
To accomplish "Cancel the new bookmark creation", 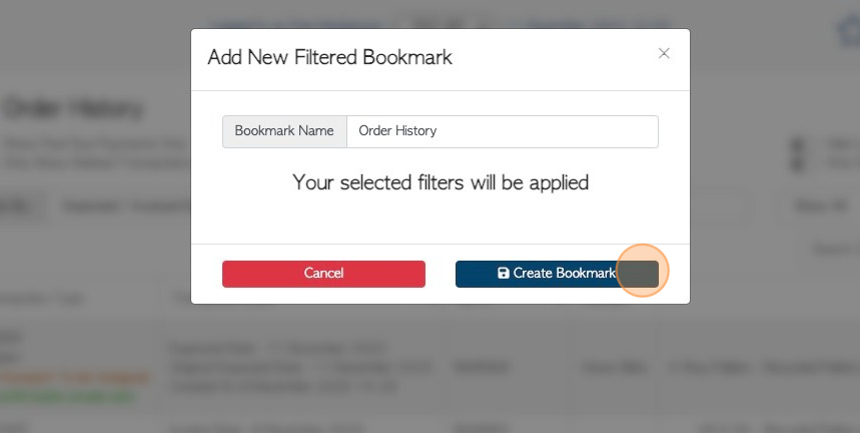I will (324, 274).
